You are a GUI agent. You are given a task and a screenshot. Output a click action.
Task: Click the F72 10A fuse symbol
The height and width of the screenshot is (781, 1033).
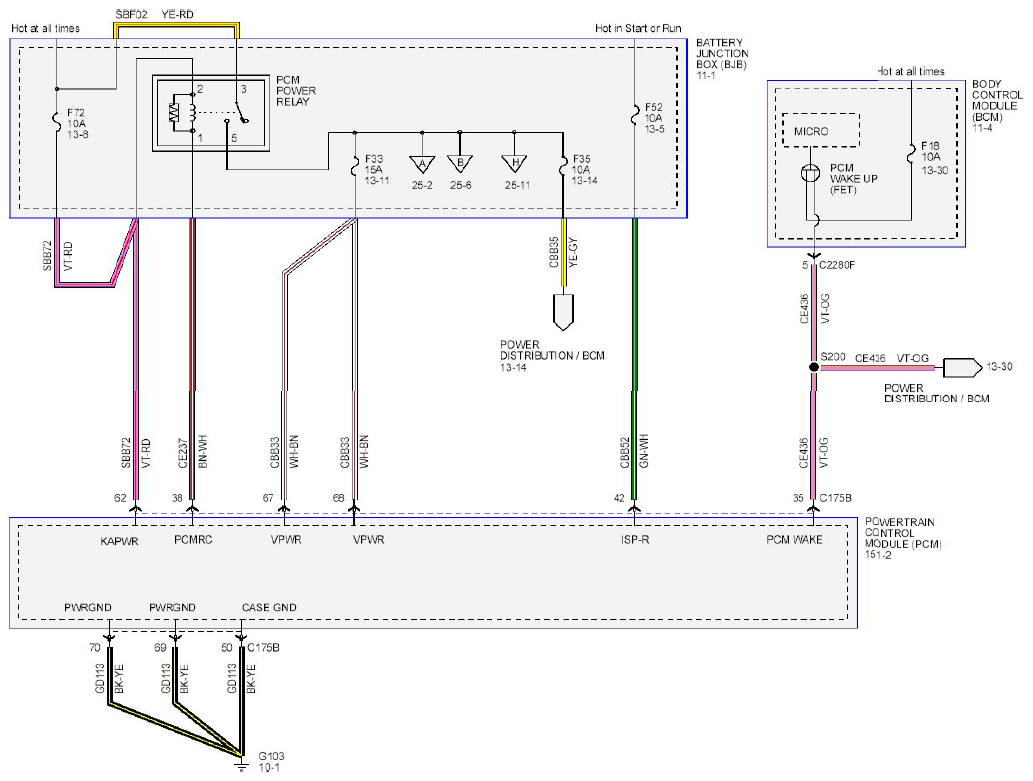56,119
